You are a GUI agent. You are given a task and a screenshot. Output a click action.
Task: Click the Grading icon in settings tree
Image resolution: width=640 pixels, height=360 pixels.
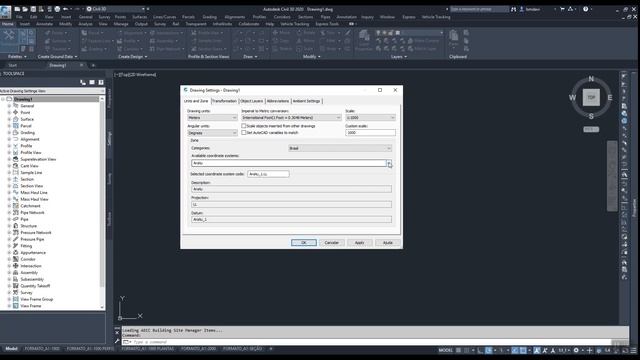click(16, 133)
